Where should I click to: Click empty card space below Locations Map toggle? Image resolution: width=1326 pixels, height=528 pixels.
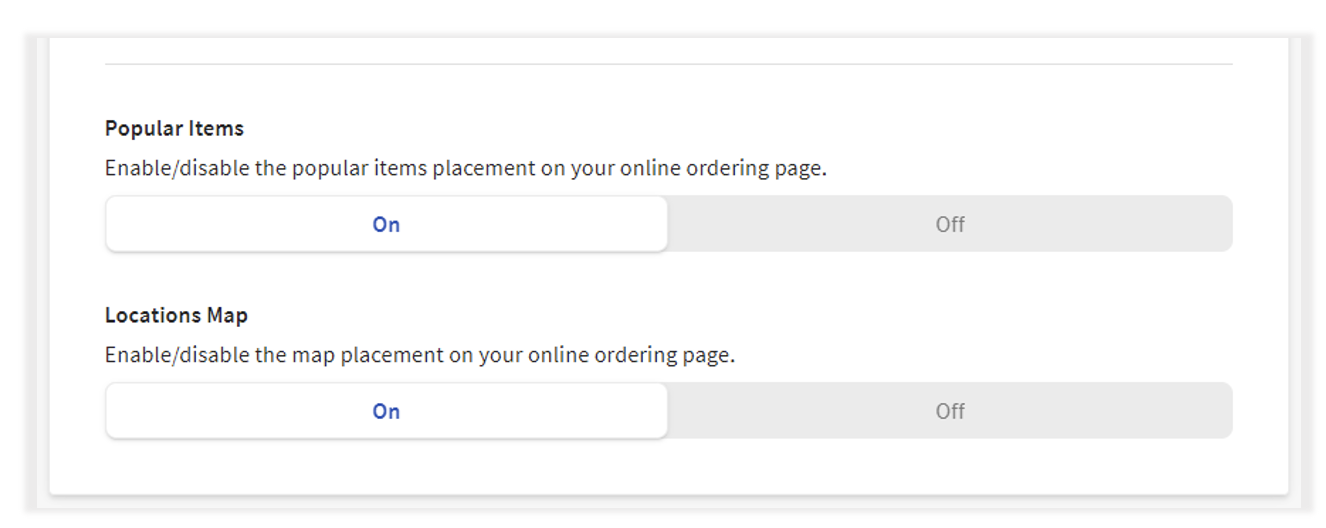[668, 466]
